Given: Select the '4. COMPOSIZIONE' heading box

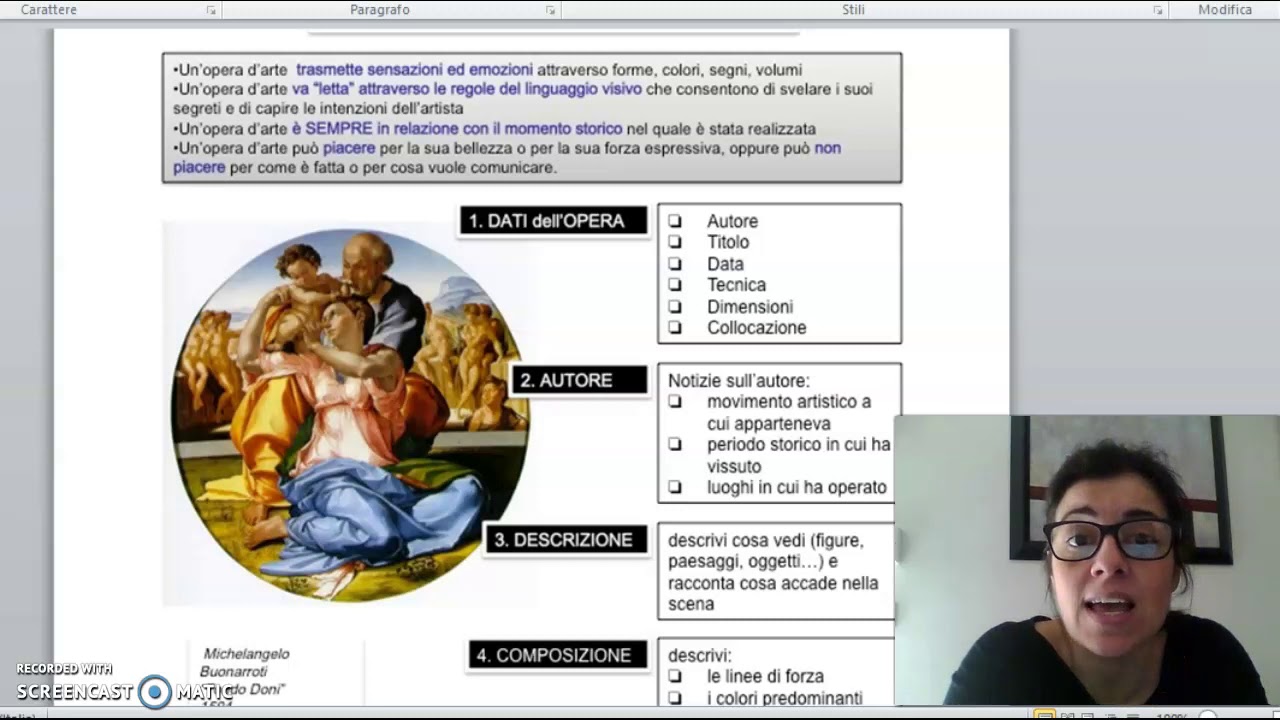Looking at the screenshot, I should coord(557,655).
